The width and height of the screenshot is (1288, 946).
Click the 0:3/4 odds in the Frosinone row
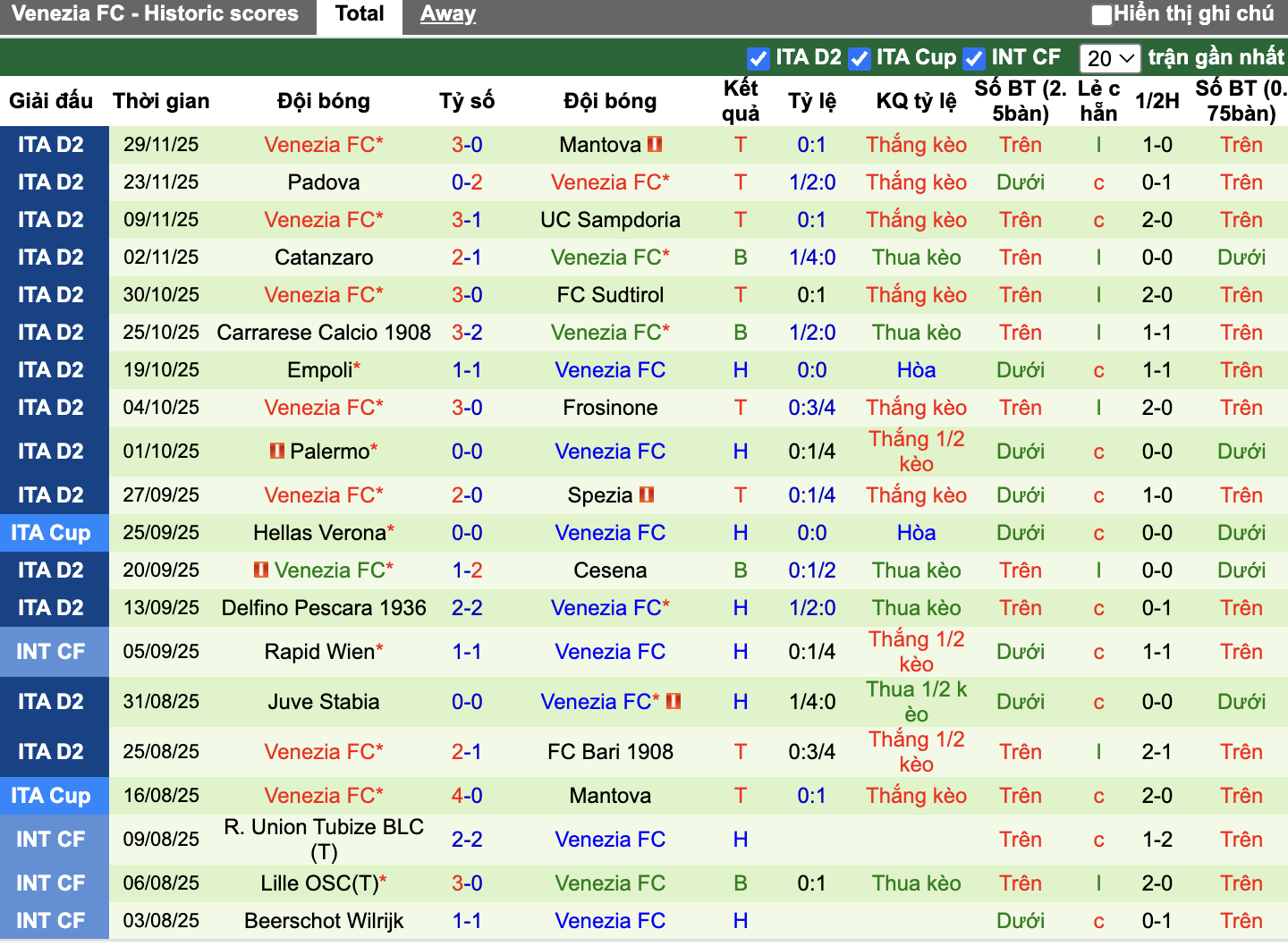click(x=812, y=408)
